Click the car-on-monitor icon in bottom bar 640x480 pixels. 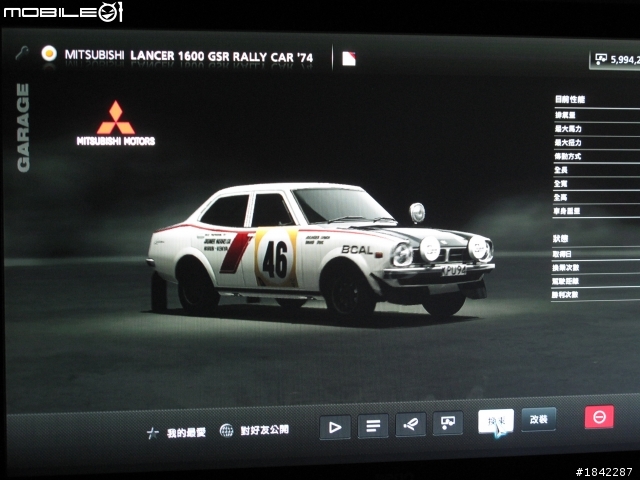point(448,422)
